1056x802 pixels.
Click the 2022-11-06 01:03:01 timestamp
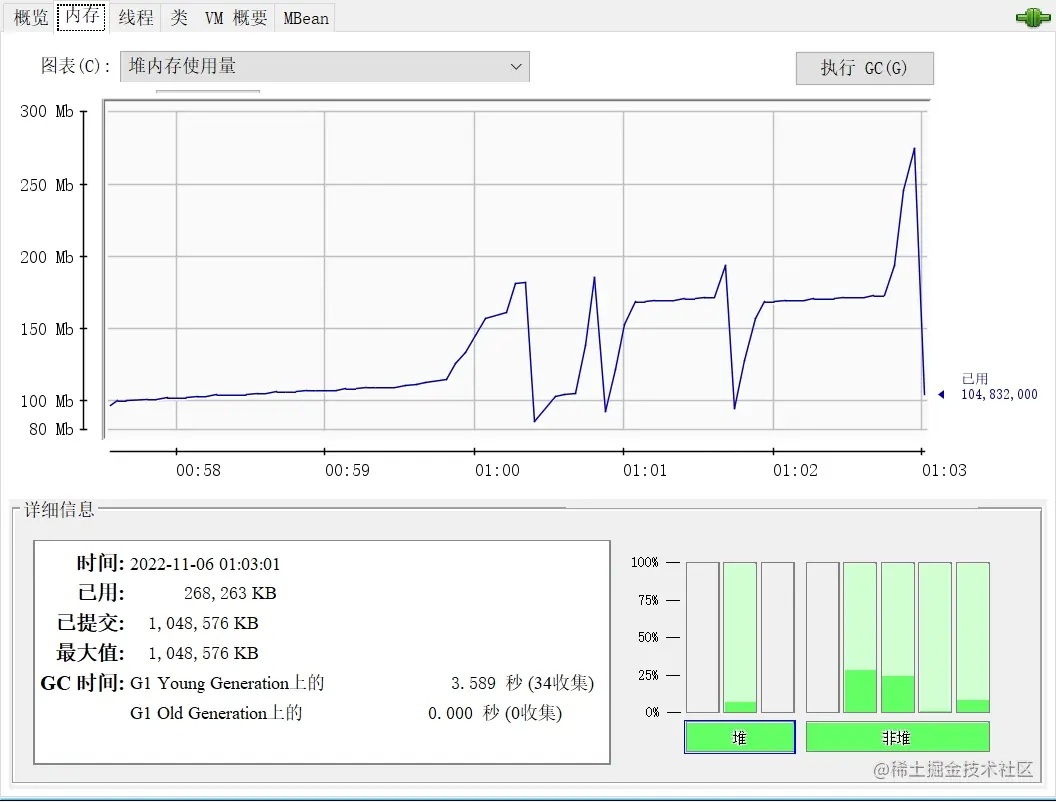(205, 564)
